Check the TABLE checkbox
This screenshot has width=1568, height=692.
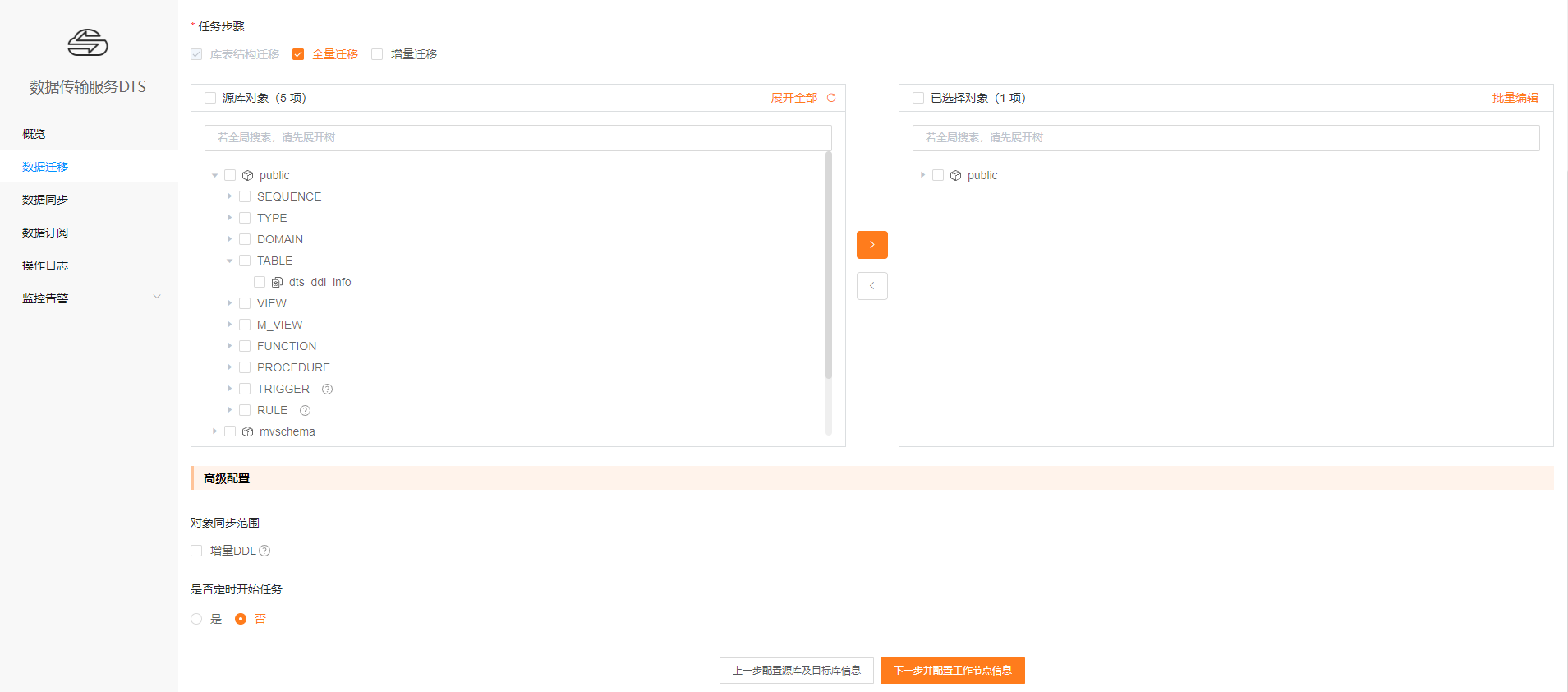click(245, 261)
